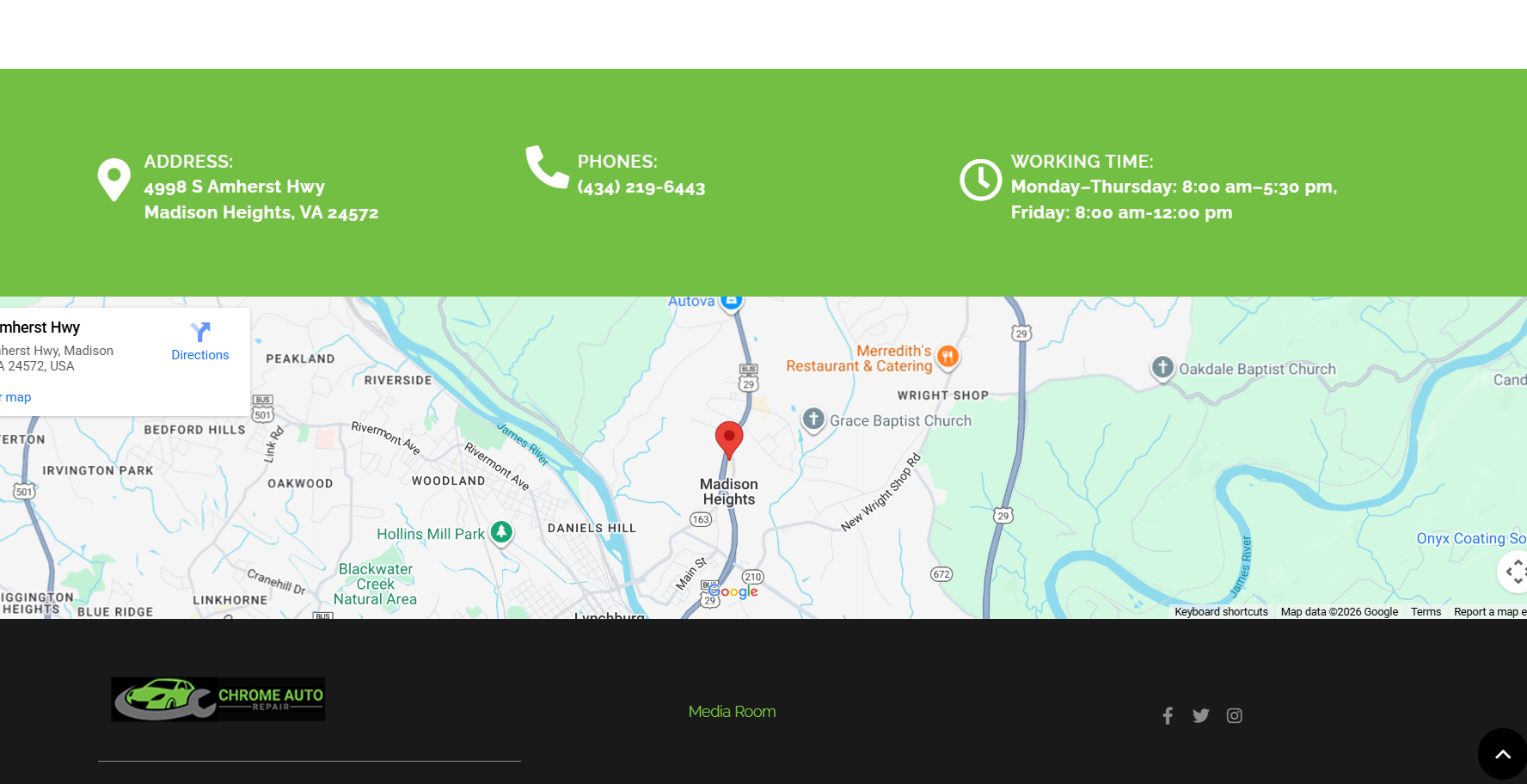Open the larger map link
The image size is (1527, 784).
[x=15, y=397]
